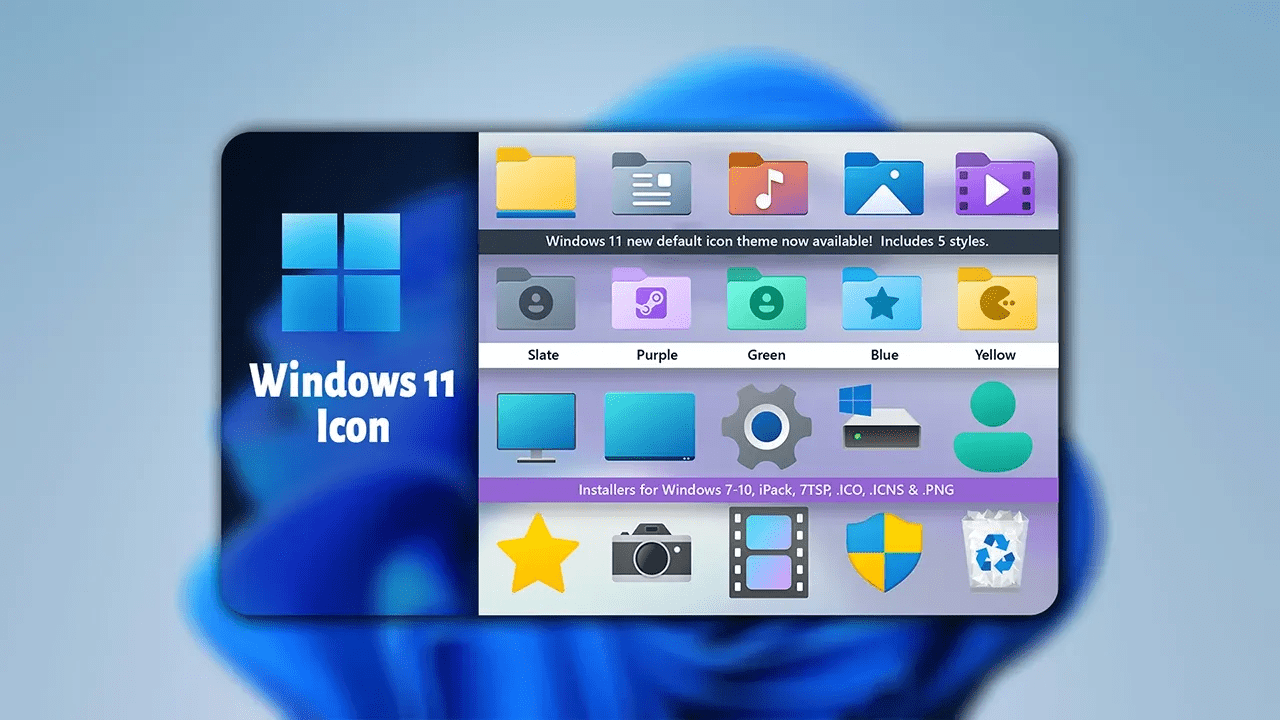Open the blue Pictures folder icon
Image resolution: width=1280 pixels, height=720 pixels.
[x=883, y=184]
